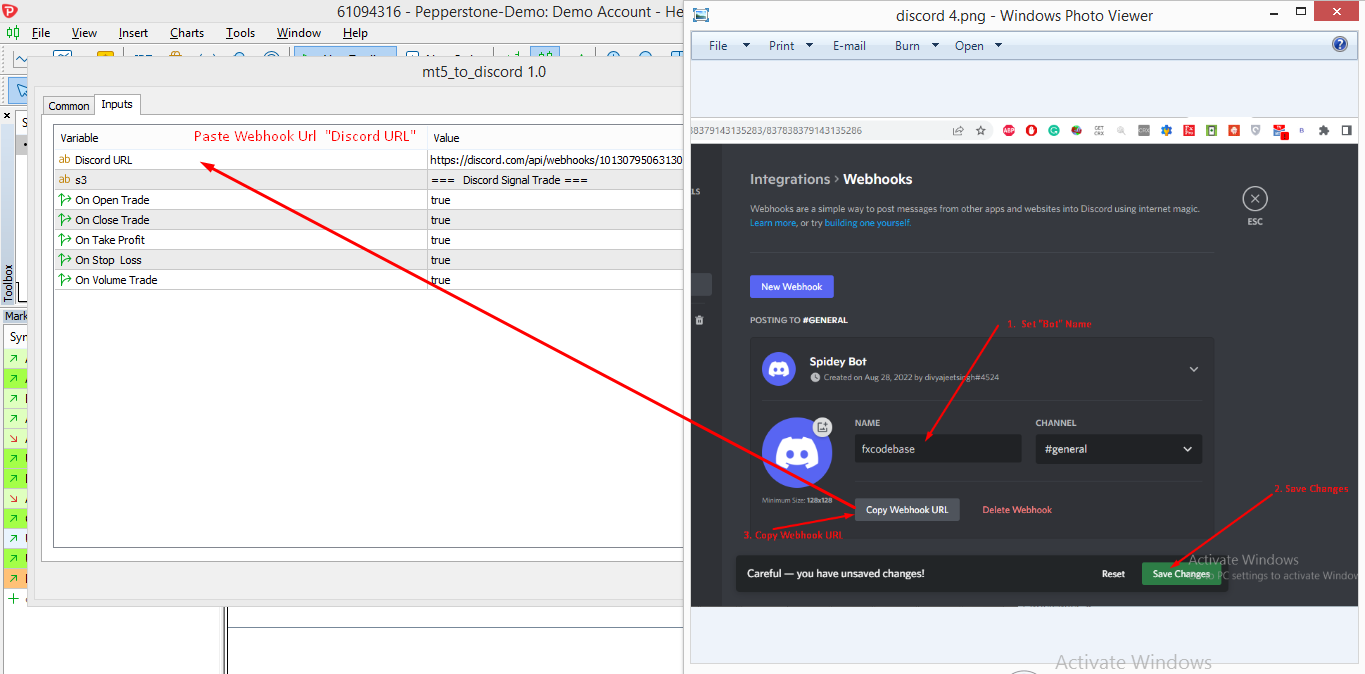Open the building one yourself link
This screenshot has height=674, width=1365.
pyautogui.click(x=867, y=223)
